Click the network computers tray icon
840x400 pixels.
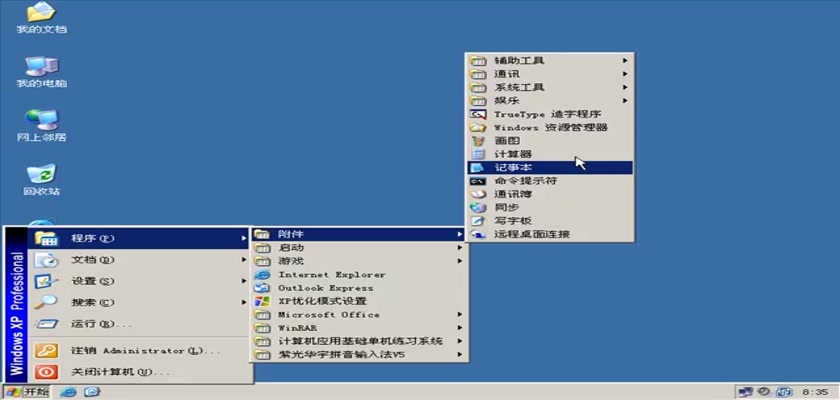(x=745, y=393)
